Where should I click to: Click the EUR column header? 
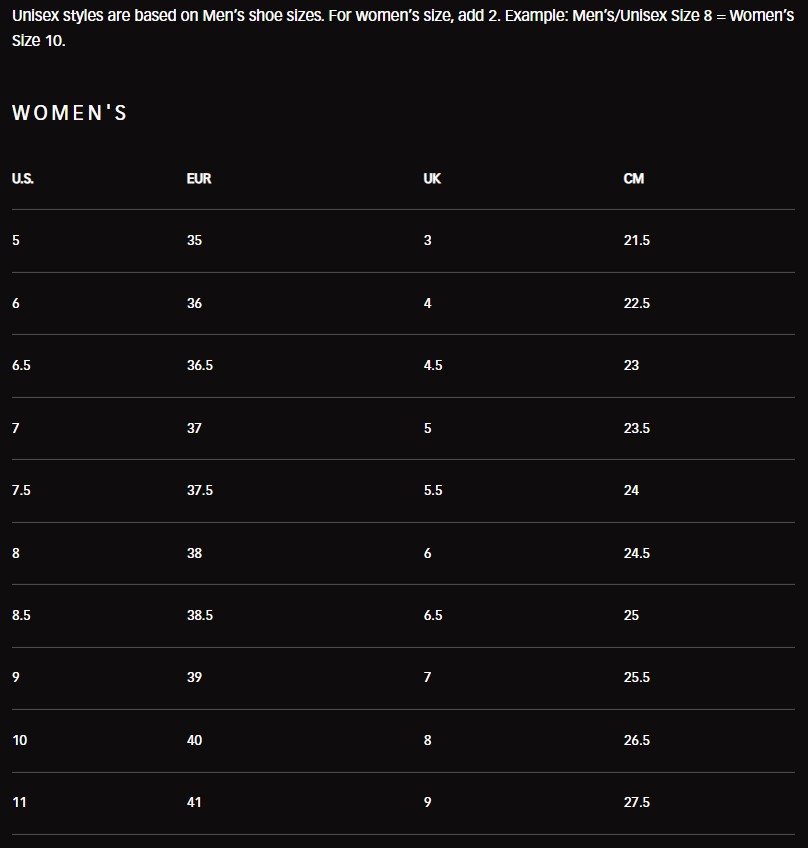click(x=199, y=179)
